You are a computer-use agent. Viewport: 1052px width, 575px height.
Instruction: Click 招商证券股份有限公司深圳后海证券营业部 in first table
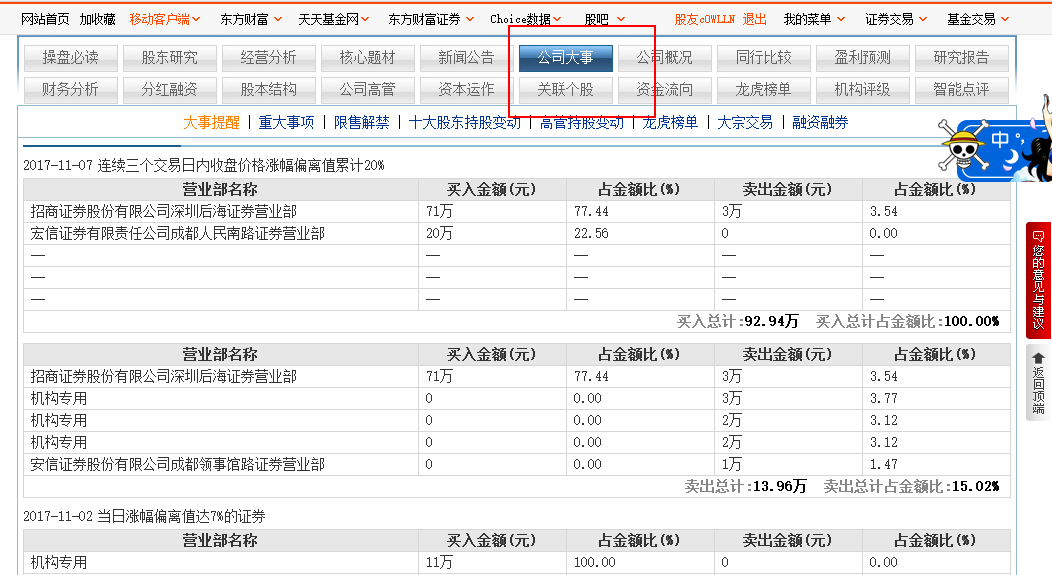(x=164, y=211)
